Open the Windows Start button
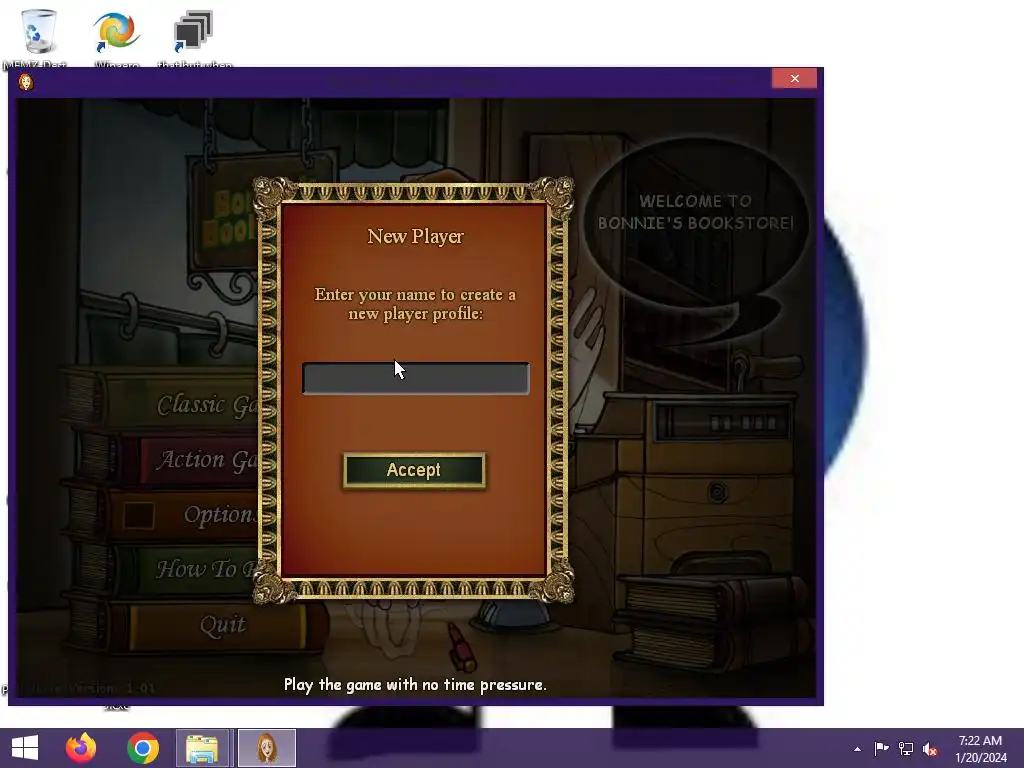Image resolution: width=1024 pixels, height=768 pixels. coord(25,748)
